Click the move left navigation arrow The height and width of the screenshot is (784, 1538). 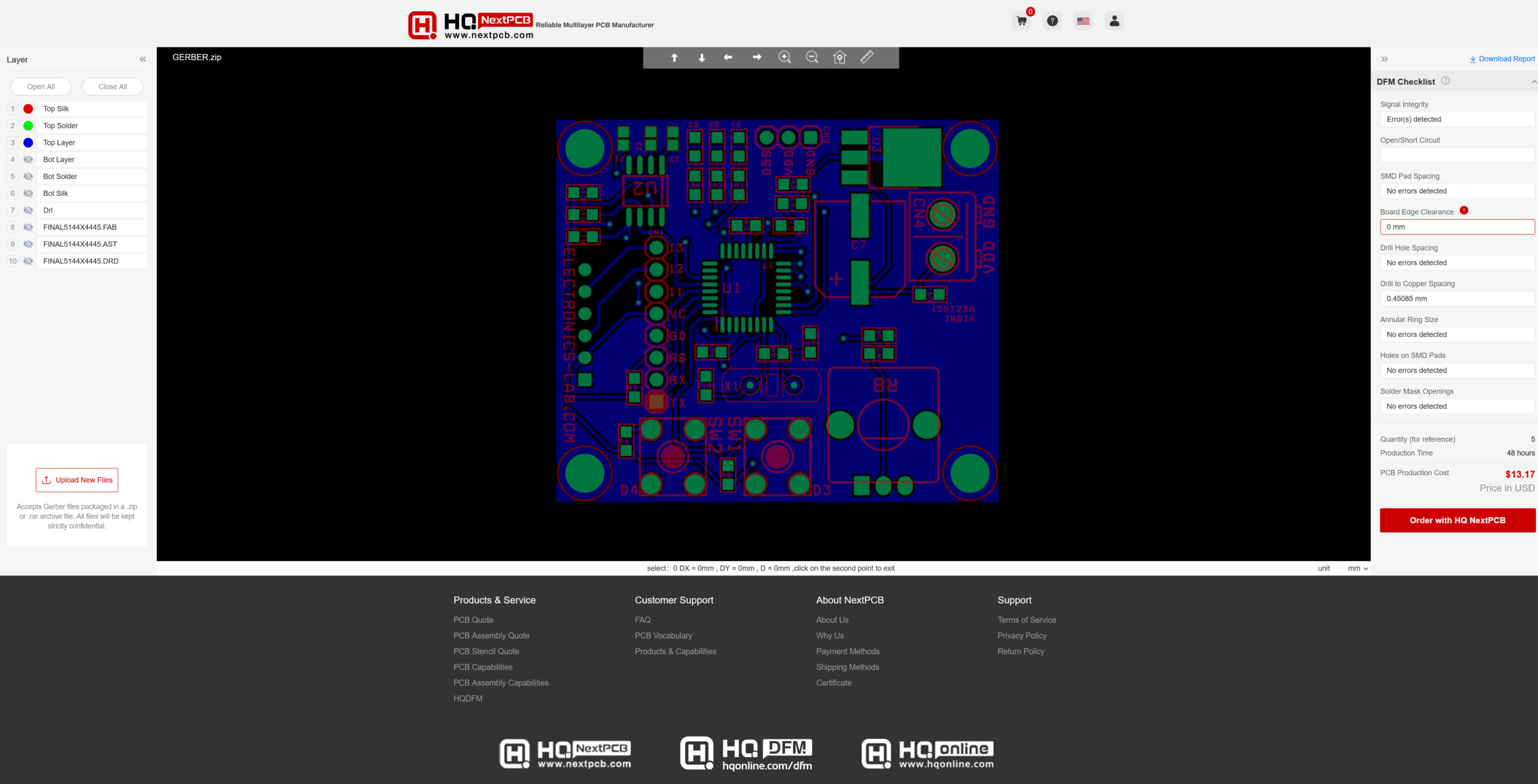(728, 57)
